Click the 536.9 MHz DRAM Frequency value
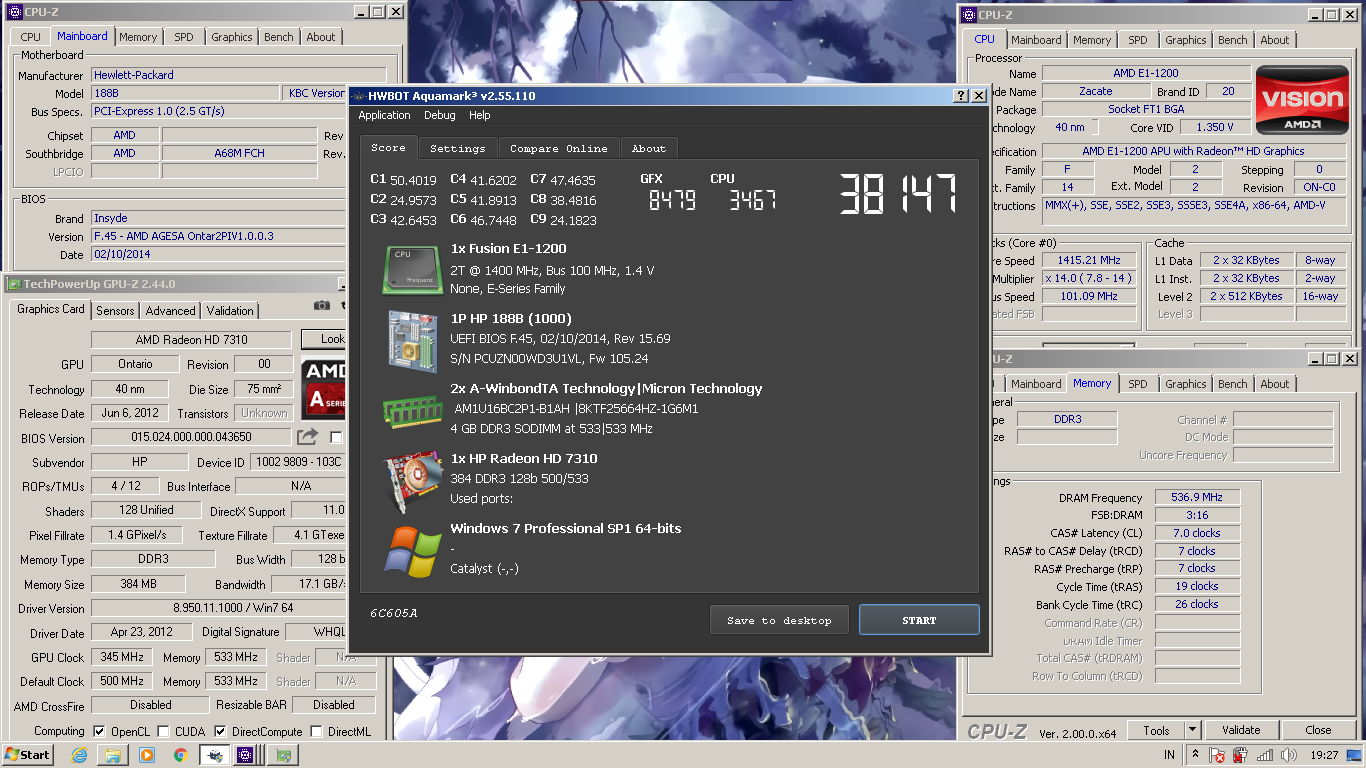The height and width of the screenshot is (768, 1366). coord(1198,497)
